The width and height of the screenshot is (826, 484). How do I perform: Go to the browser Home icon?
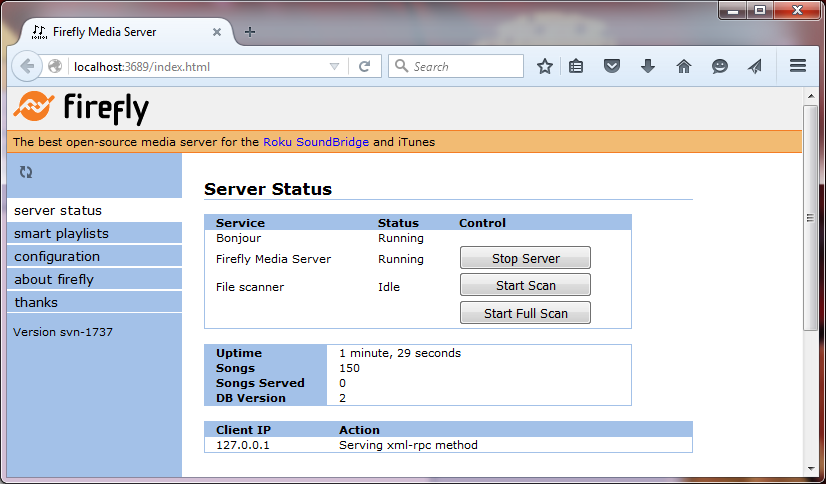click(x=684, y=66)
